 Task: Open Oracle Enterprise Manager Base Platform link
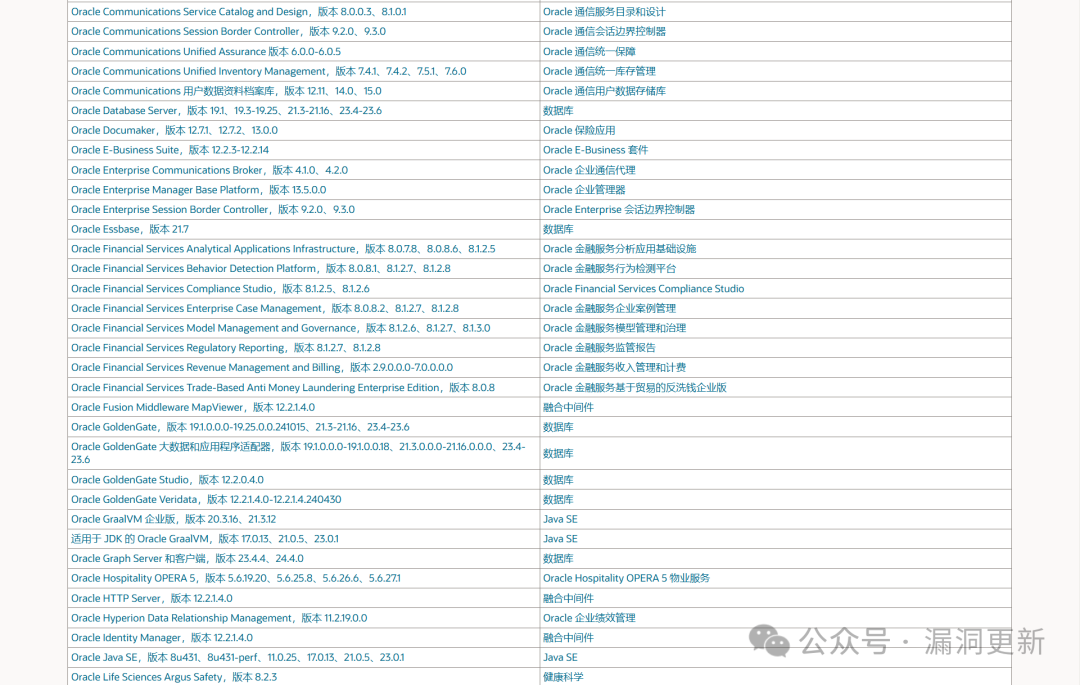(x=198, y=190)
